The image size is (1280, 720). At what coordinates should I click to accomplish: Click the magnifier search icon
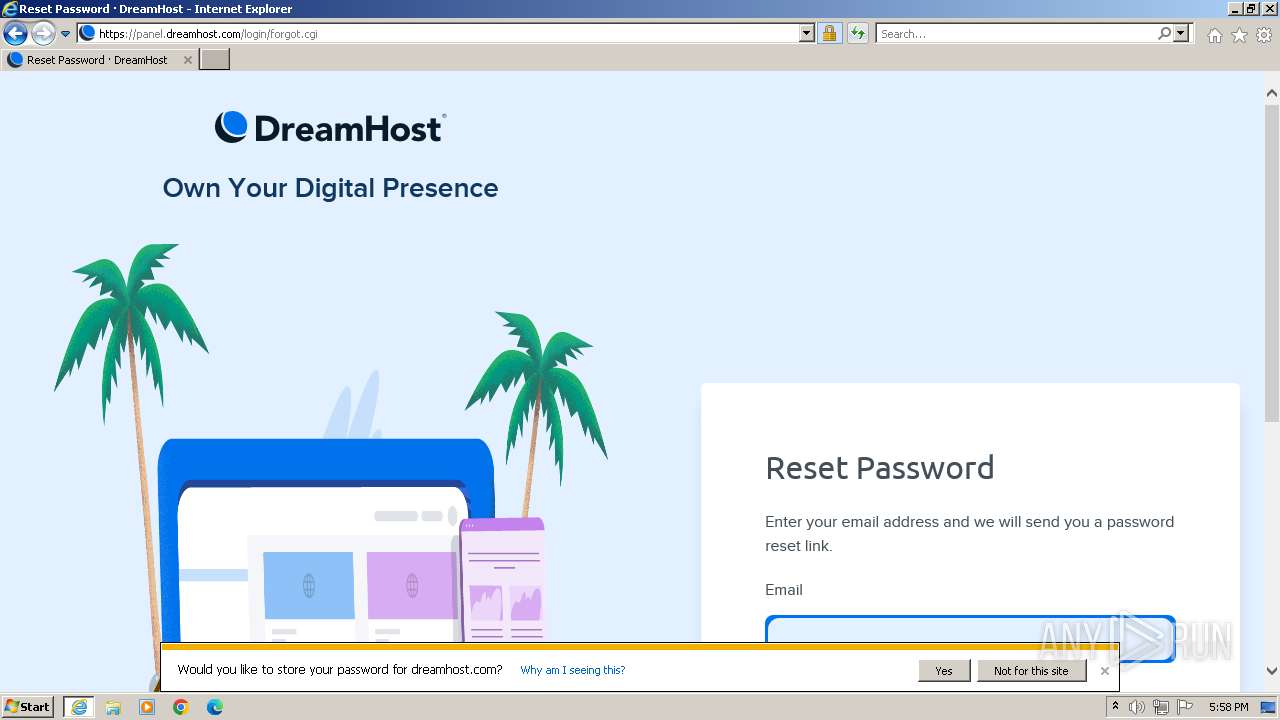[1164, 33]
